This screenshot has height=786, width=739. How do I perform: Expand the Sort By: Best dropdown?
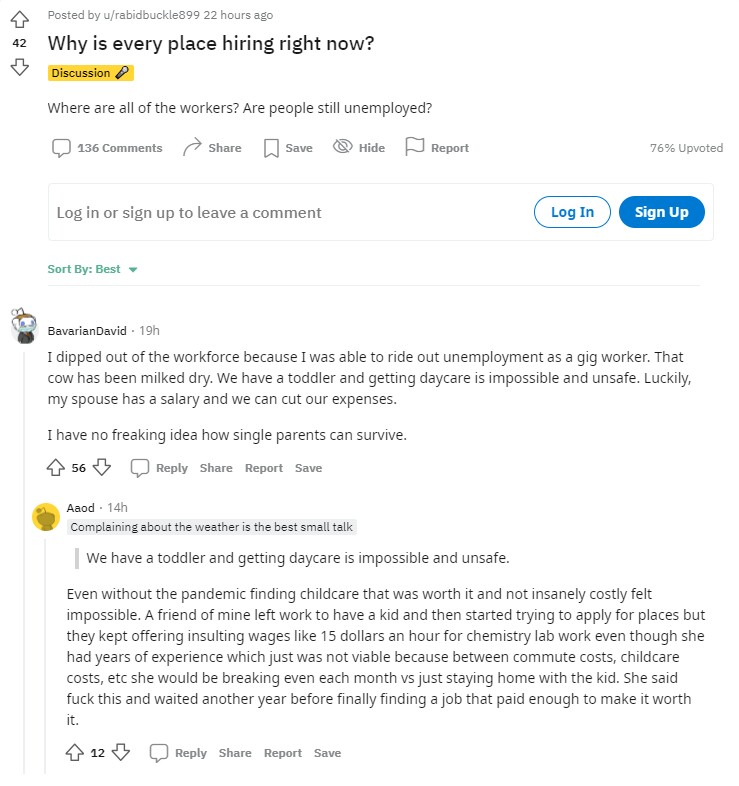click(92, 269)
